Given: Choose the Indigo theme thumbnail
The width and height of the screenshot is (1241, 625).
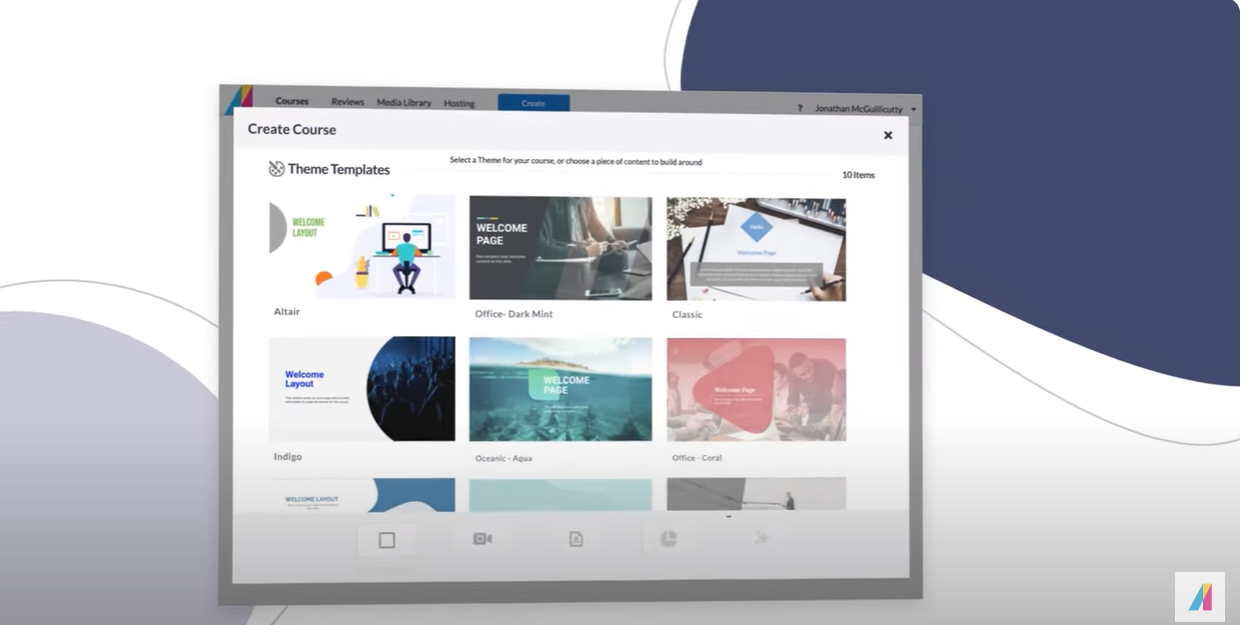Looking at the screenshot, I should click(362, 389).
